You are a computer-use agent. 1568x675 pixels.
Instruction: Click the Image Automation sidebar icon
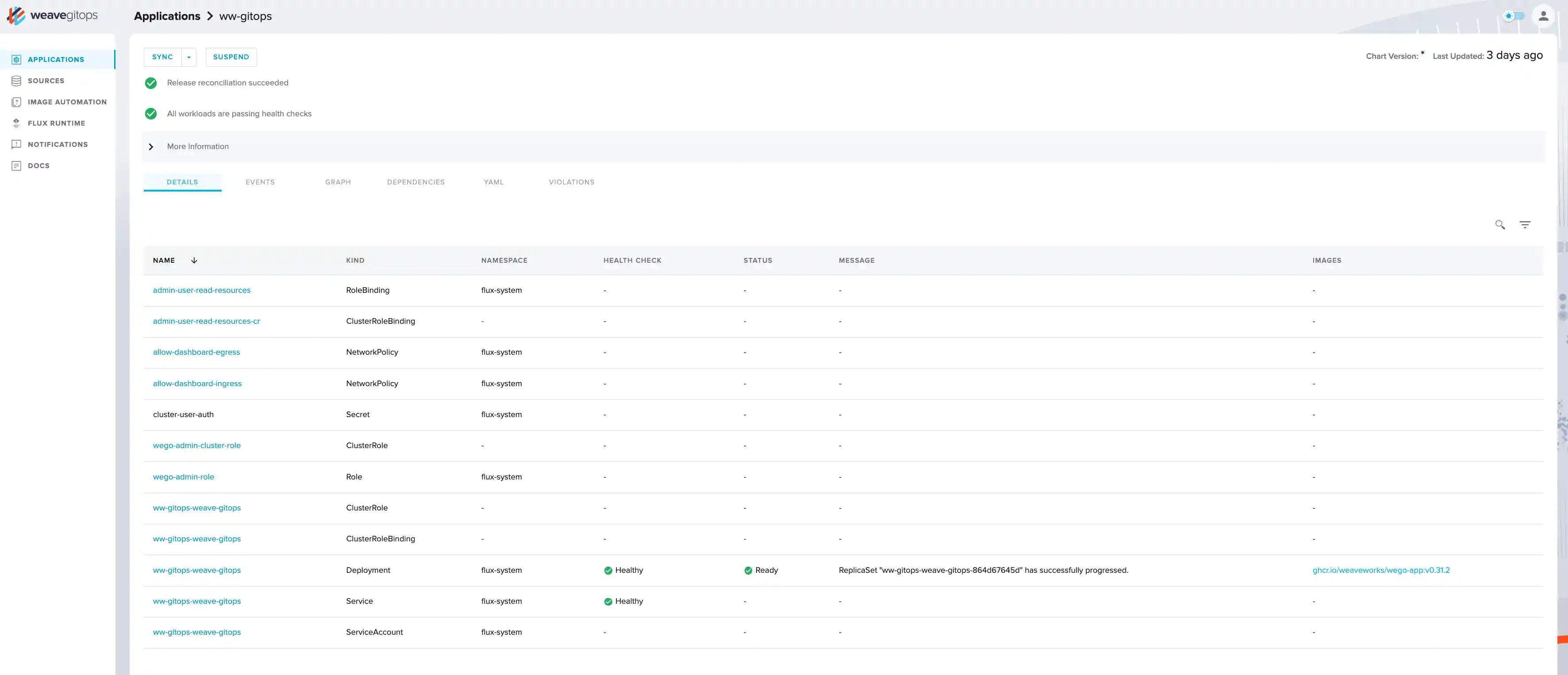pyautogui.click(x=16, y=102)
